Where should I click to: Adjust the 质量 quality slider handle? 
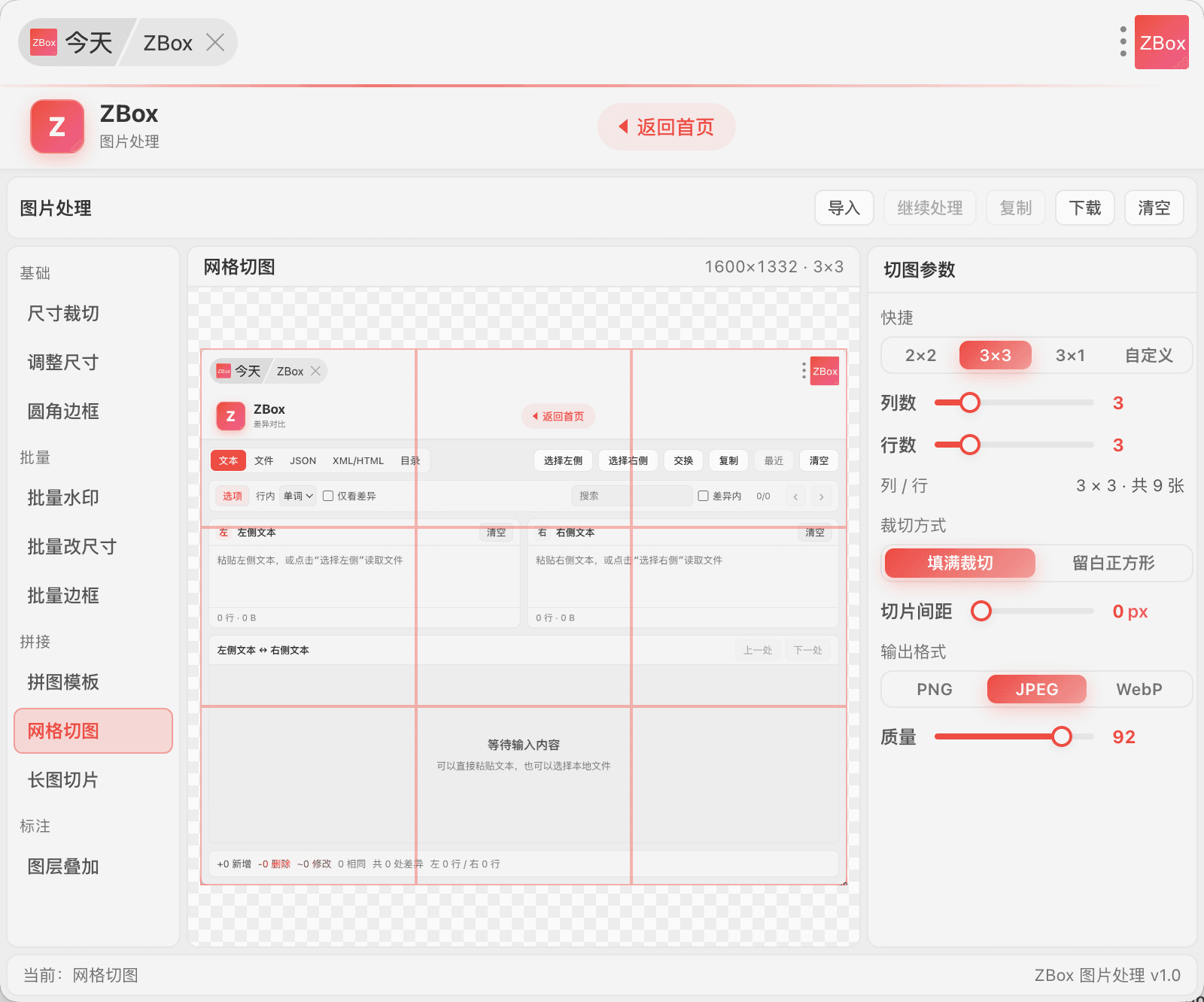pyautogui.click(x=1061, y=736)
